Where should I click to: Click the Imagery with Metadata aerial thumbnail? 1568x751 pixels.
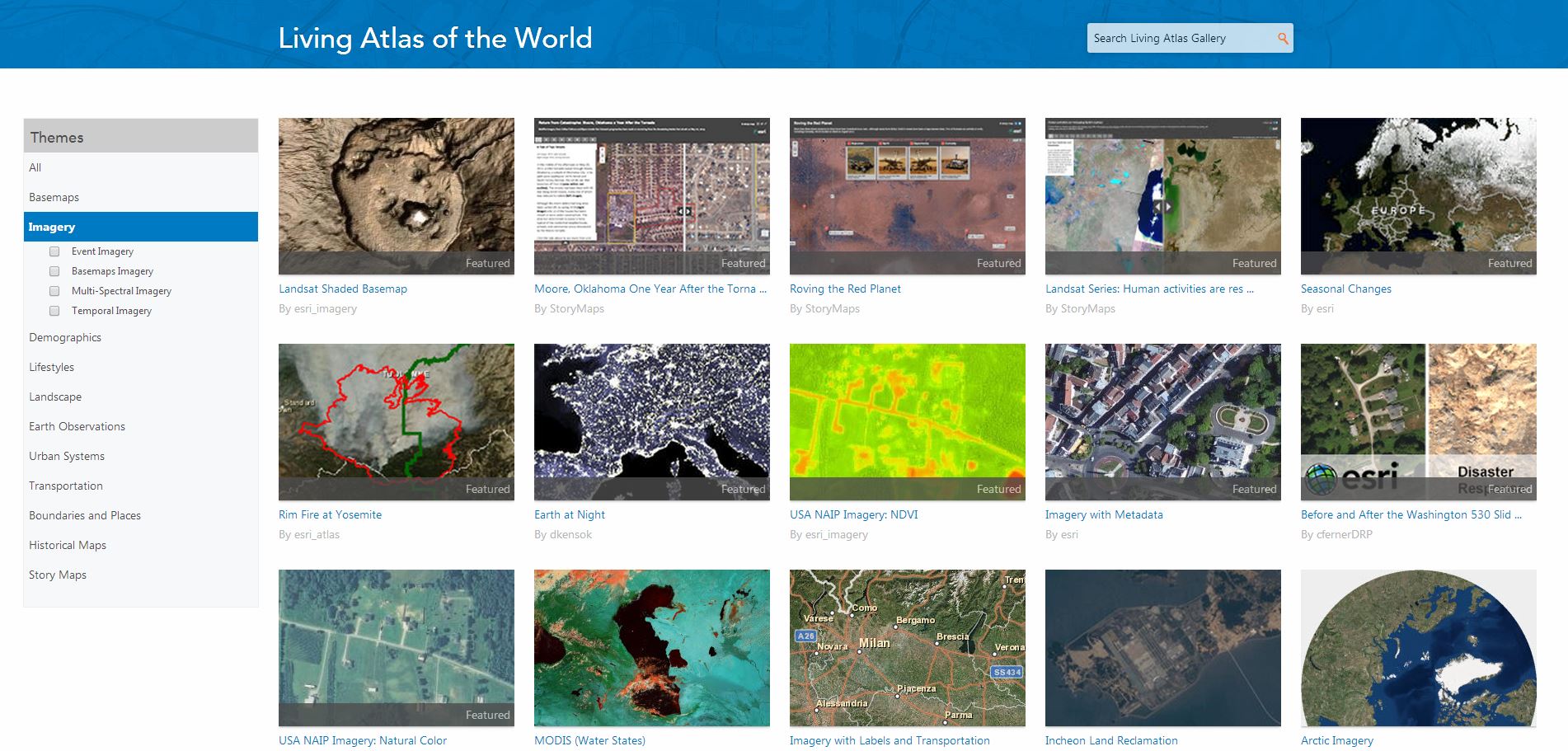(x=1163, y=422)
